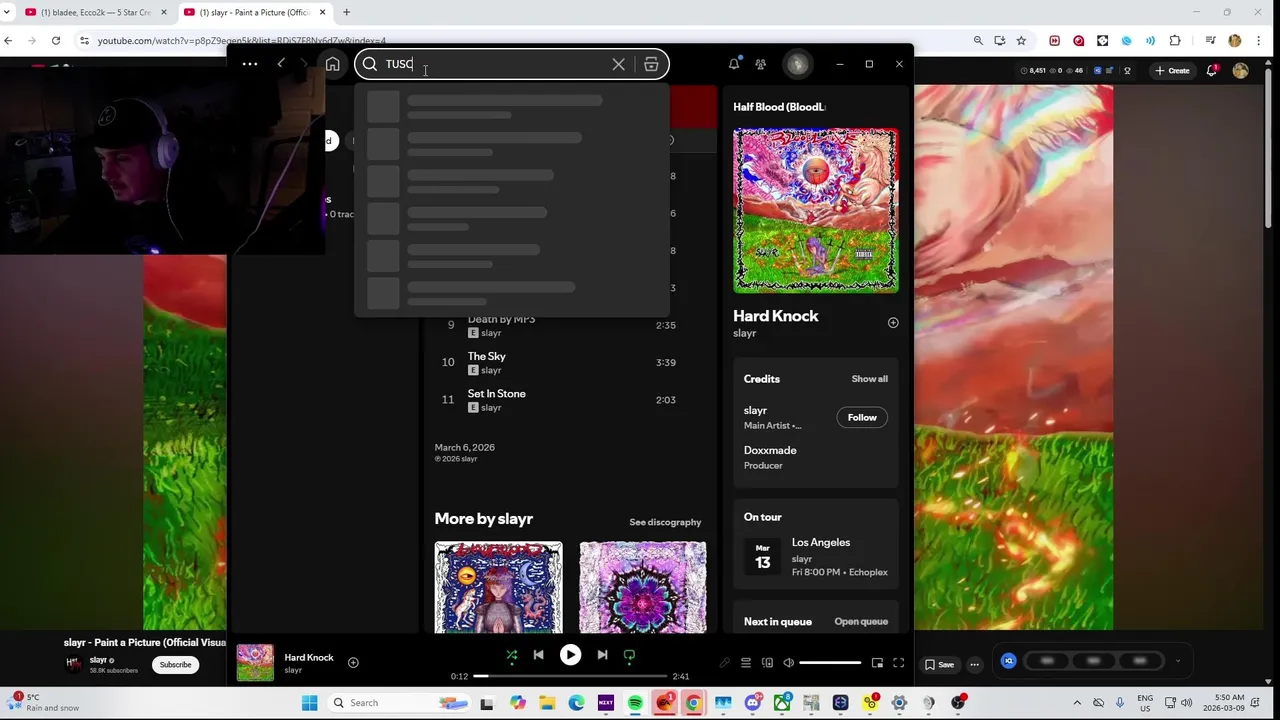The height and width of the screenshot is (720, 1280).
Task: Skip to next track in Spotify
Action: click(602, 655)
